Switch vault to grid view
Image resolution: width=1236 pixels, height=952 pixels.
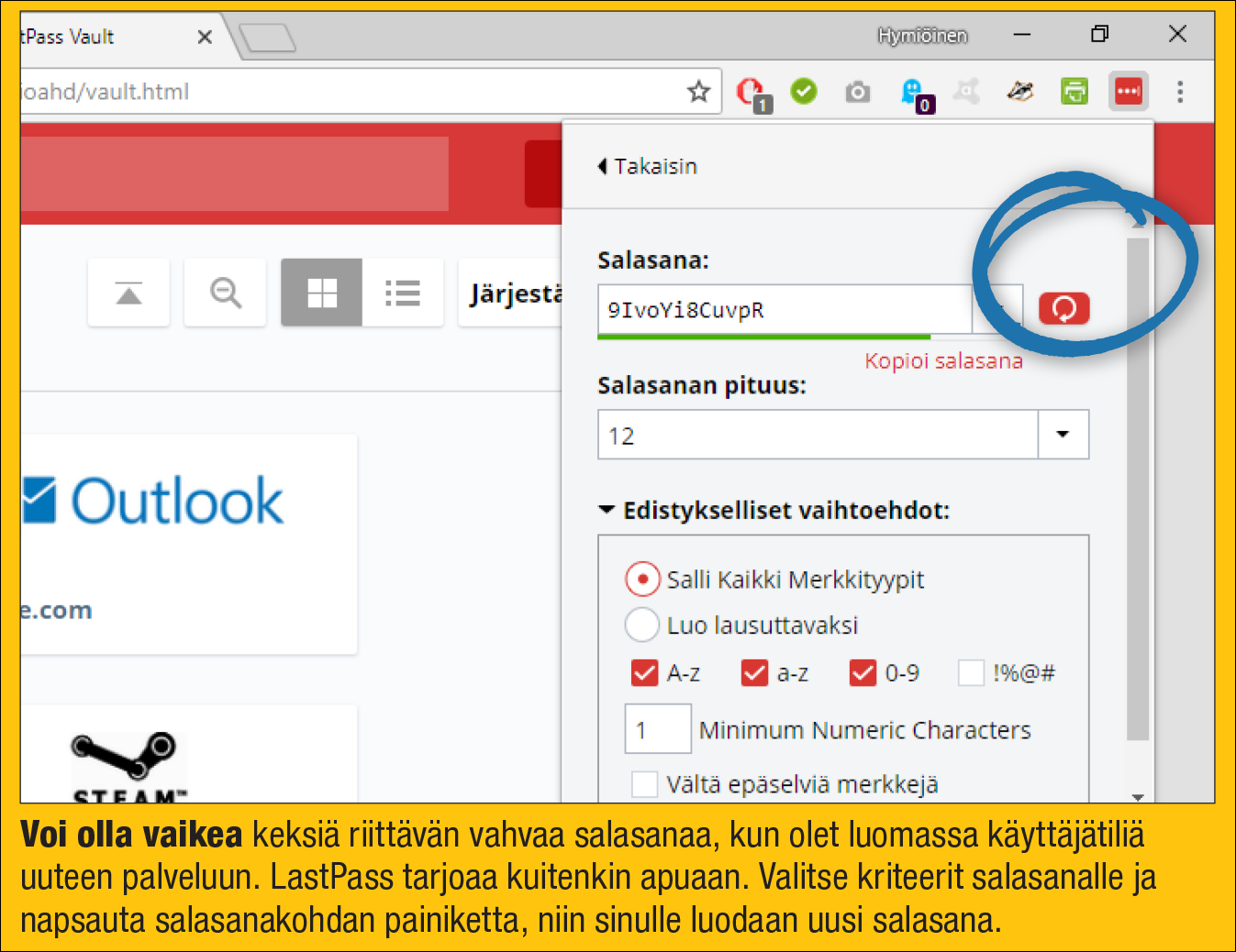(321, 293)
